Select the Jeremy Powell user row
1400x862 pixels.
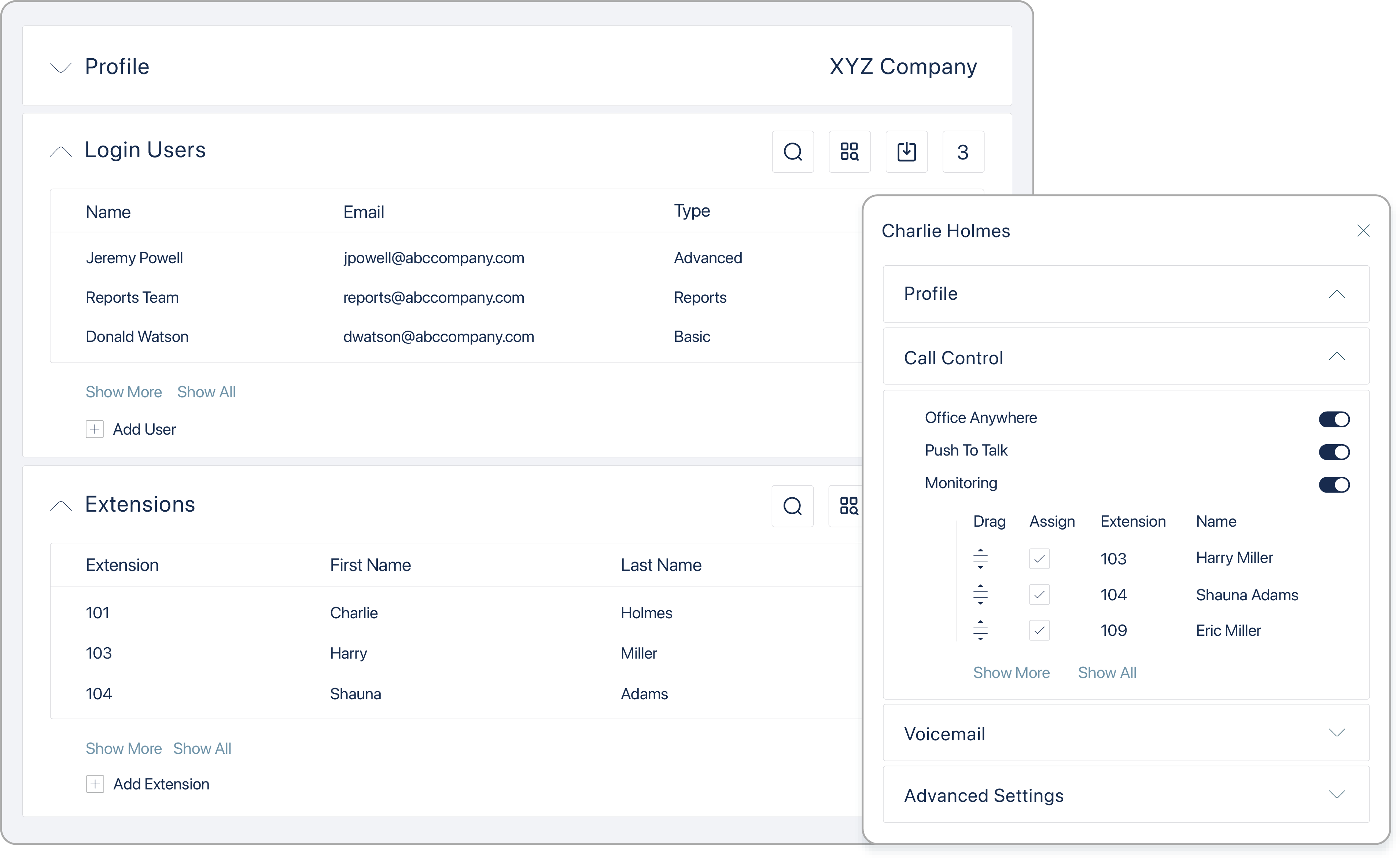pyautogui.click(x=456, y=258)
